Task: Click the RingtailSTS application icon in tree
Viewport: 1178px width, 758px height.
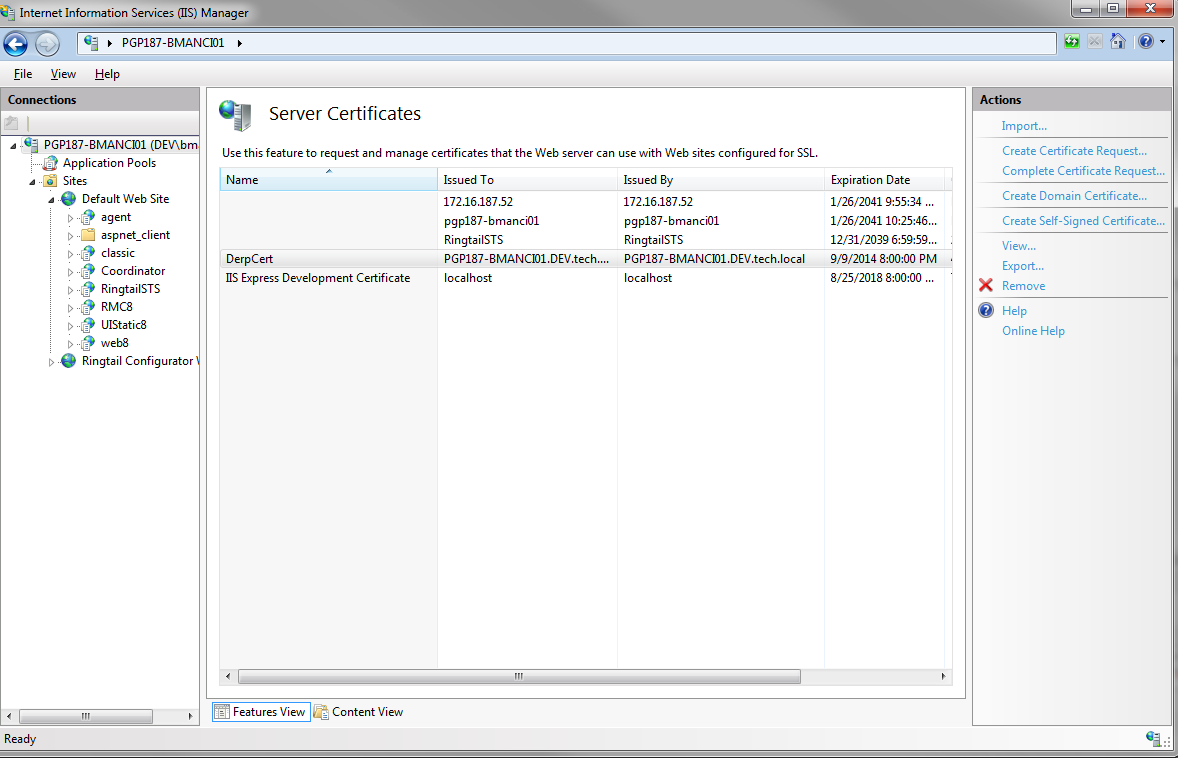Action: [88, 289]
